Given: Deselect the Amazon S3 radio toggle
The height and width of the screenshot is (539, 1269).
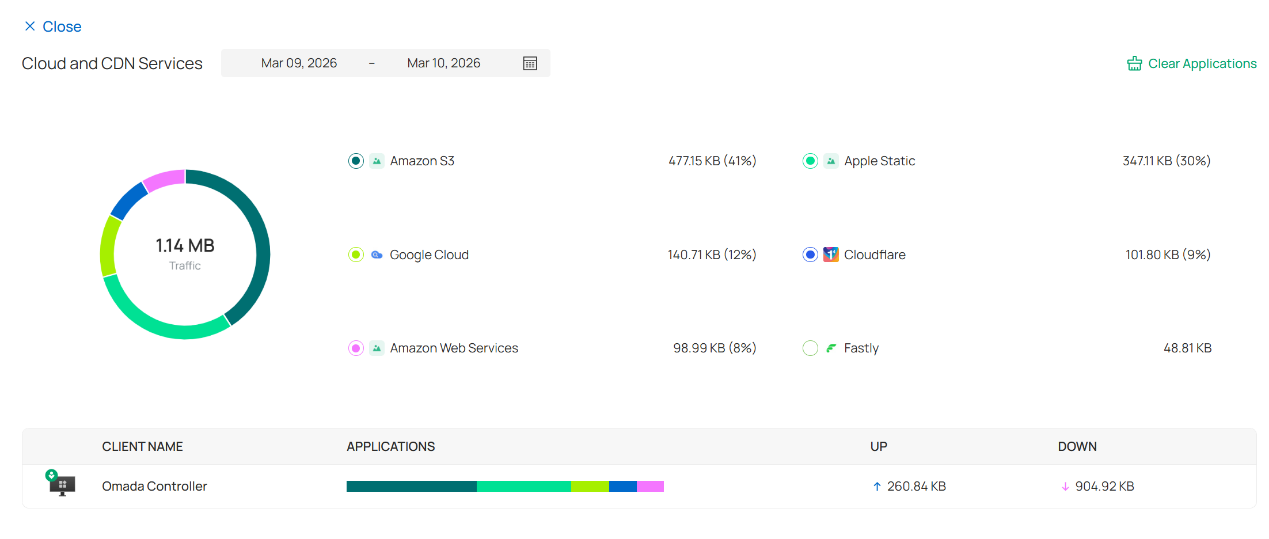Looking at the screenshot, I should (355, 161).
